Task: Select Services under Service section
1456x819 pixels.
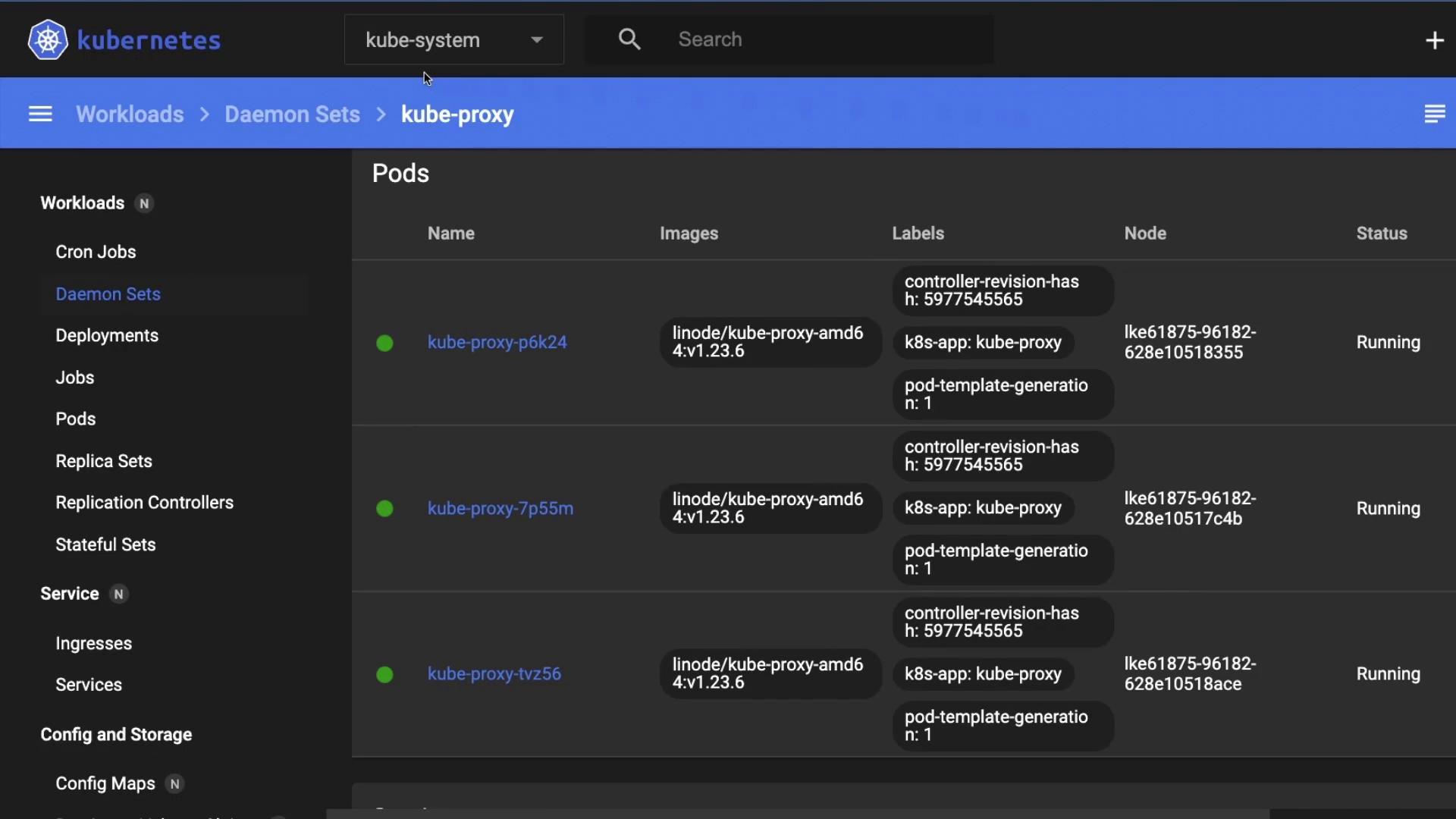Action: pyautogui.click(x=89, y=685)
